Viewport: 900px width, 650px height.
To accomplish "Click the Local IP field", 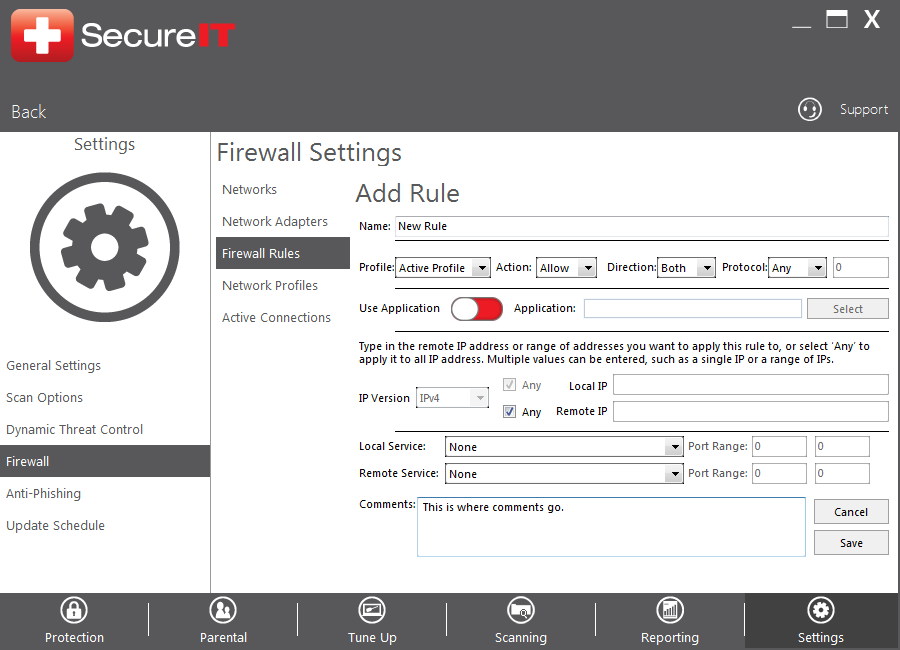I will [x=751, y=385].
